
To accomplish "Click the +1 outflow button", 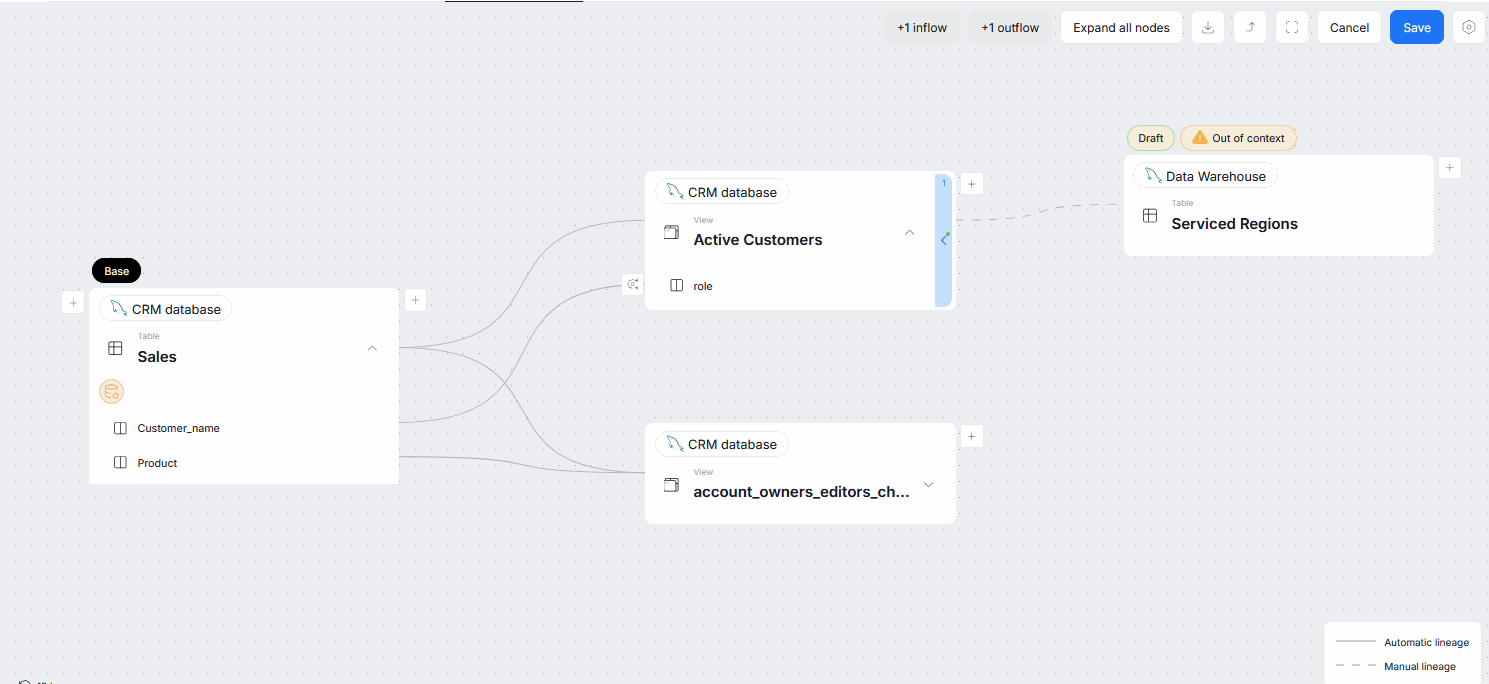I will point(1009,28).
